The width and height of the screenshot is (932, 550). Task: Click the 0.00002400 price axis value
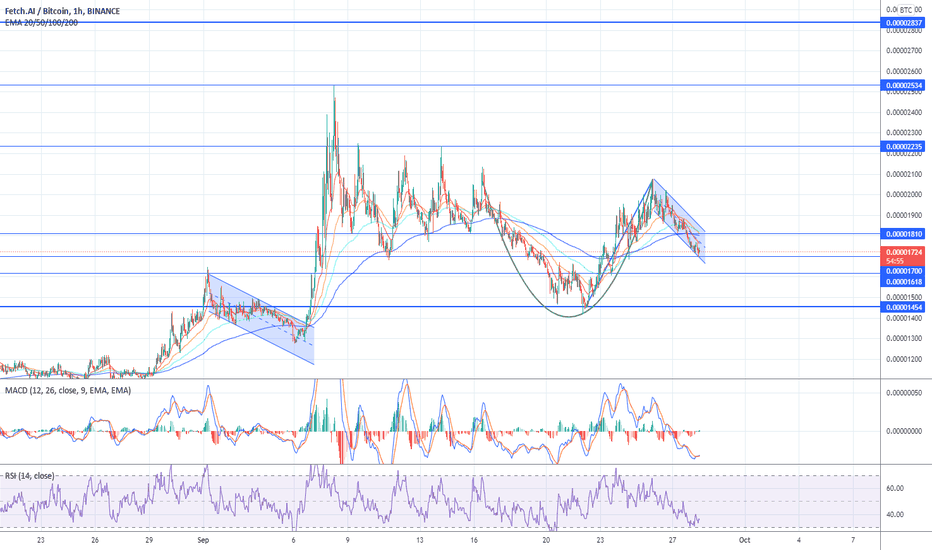coord(904,112)
